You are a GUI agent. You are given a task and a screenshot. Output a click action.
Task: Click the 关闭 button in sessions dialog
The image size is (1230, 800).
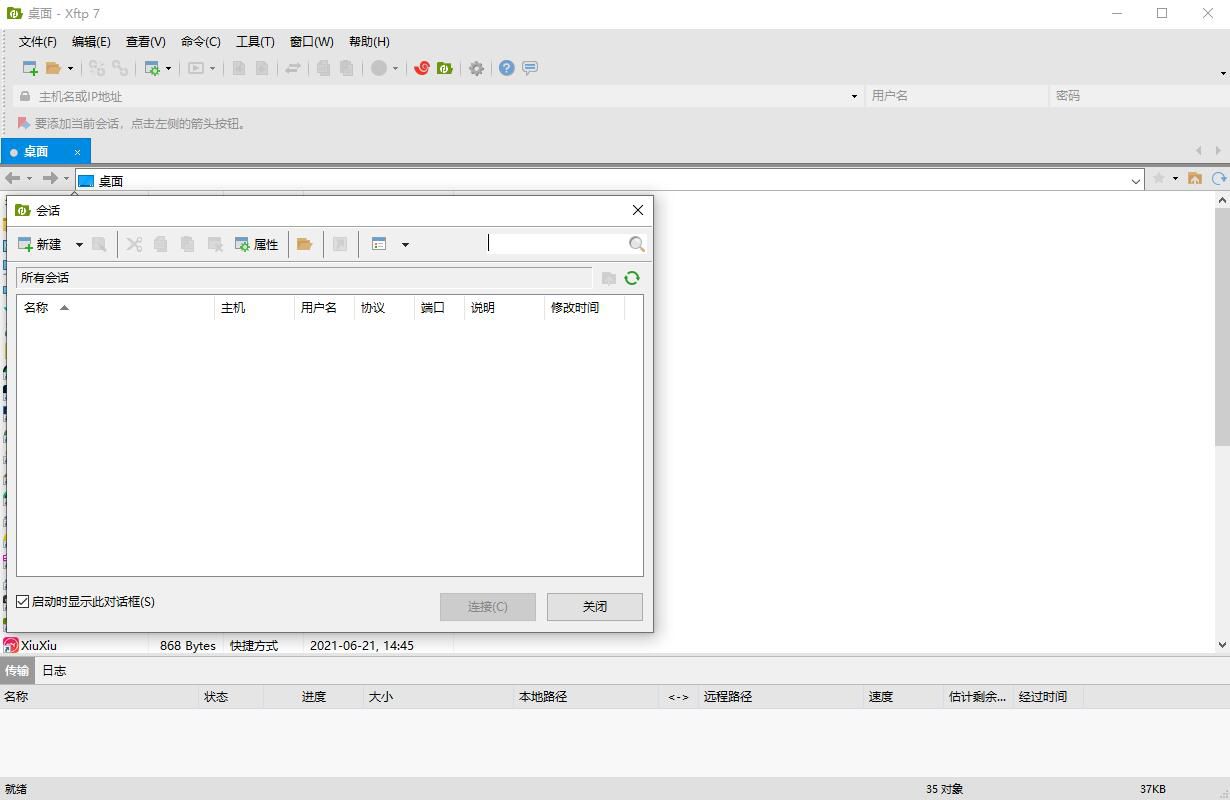coord(595,606)
